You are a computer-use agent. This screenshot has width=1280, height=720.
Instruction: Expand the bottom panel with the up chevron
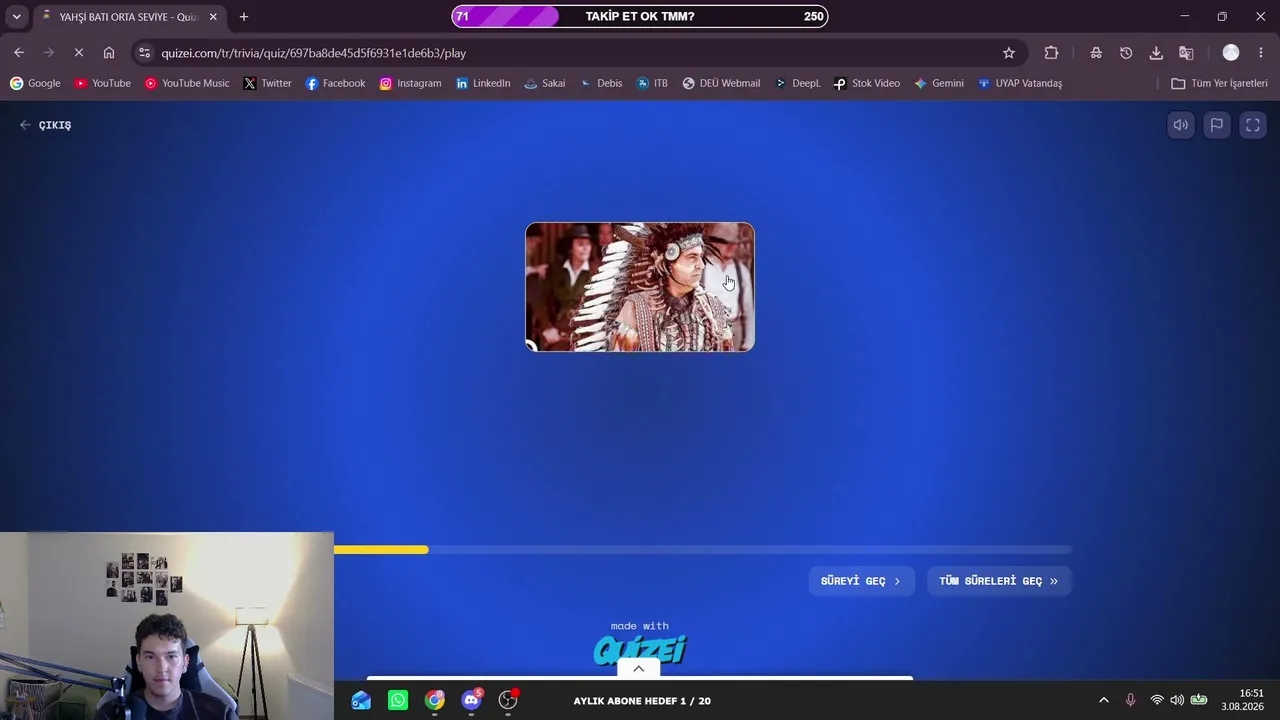coord(638,669)
